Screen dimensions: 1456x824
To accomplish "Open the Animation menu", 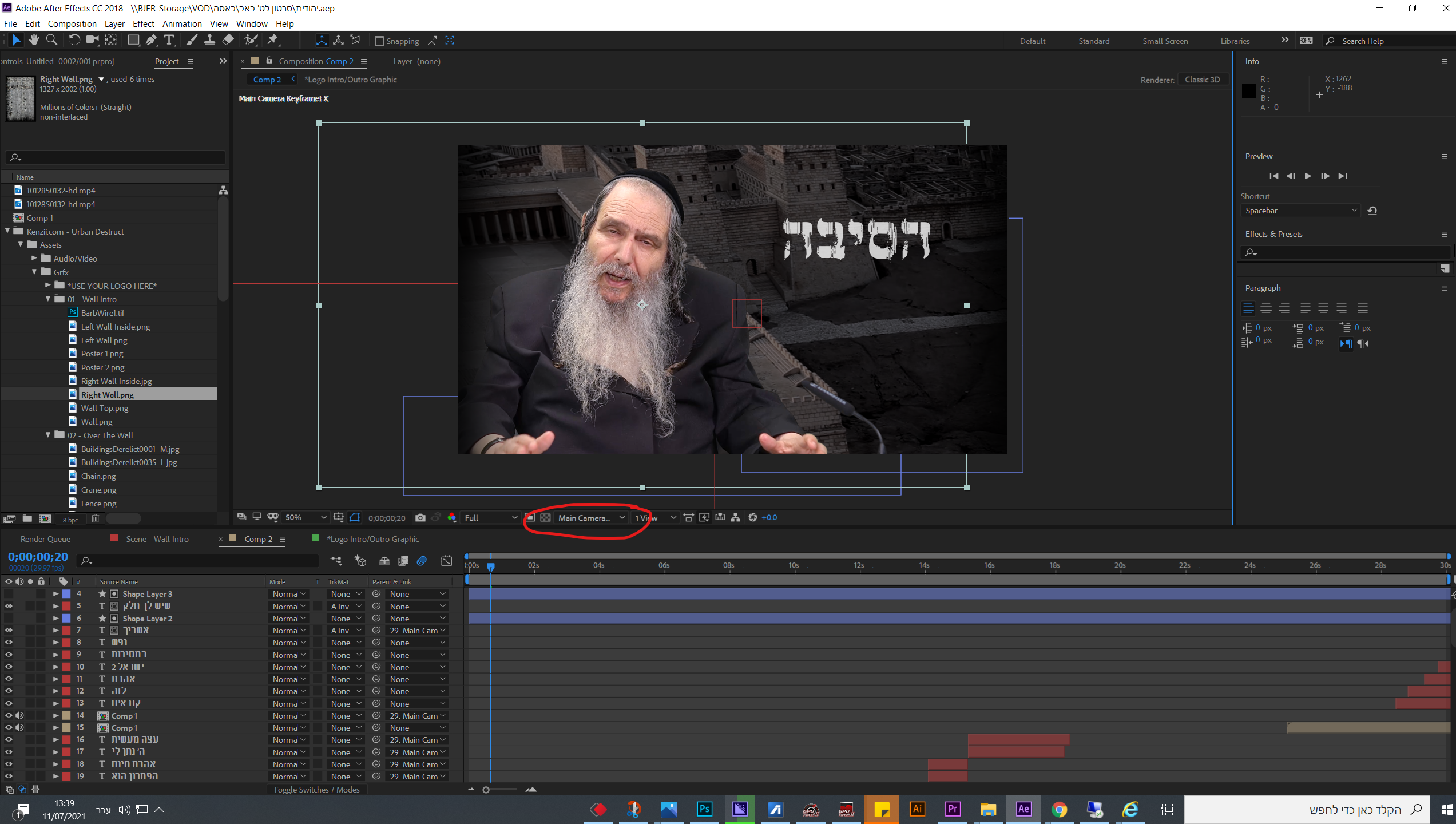I will tap(182, 24).
